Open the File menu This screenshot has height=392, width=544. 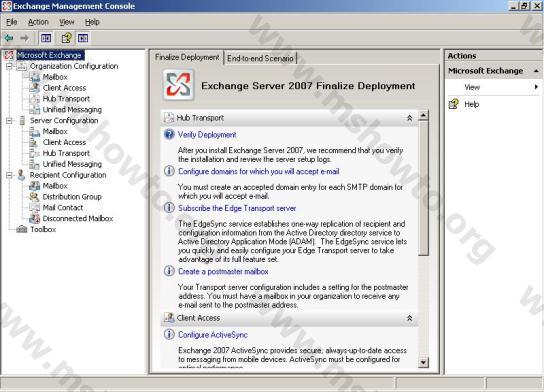[x=11, y=22]
